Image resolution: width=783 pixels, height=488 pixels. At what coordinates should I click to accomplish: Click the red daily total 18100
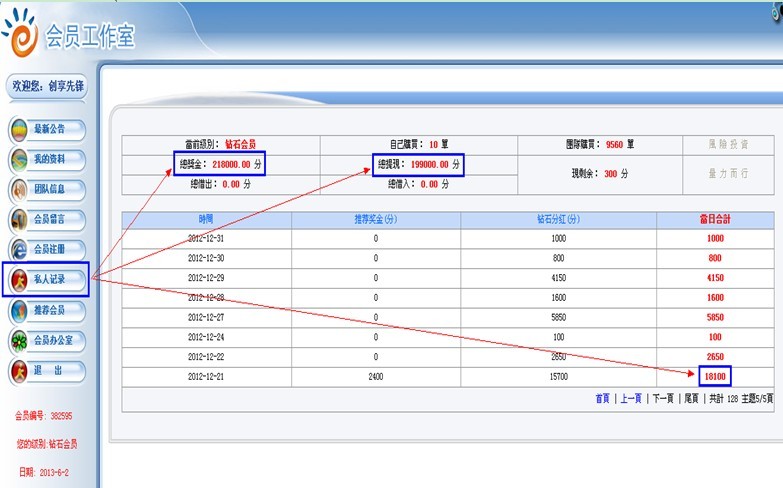[715, 377]
